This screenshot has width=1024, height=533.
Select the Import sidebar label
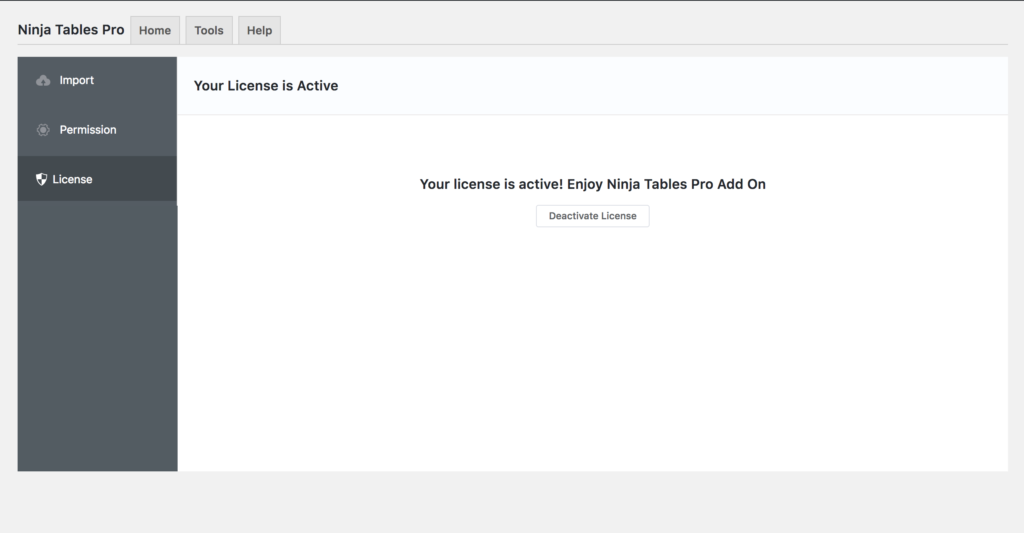[76, 80]
